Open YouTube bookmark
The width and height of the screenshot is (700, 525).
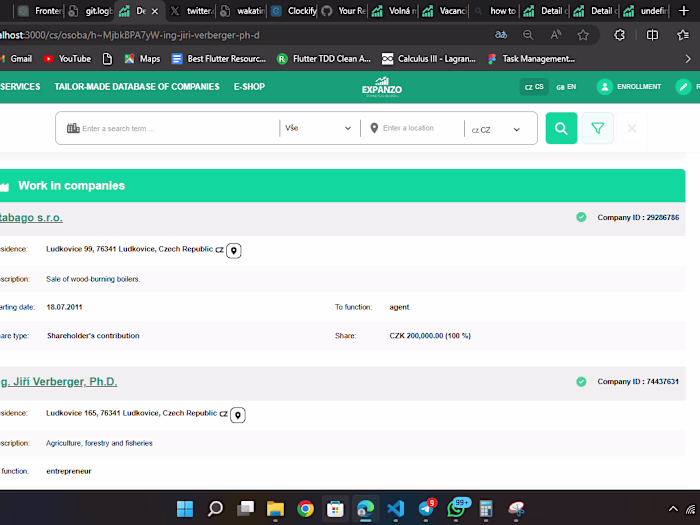click(x=67, y=59)
